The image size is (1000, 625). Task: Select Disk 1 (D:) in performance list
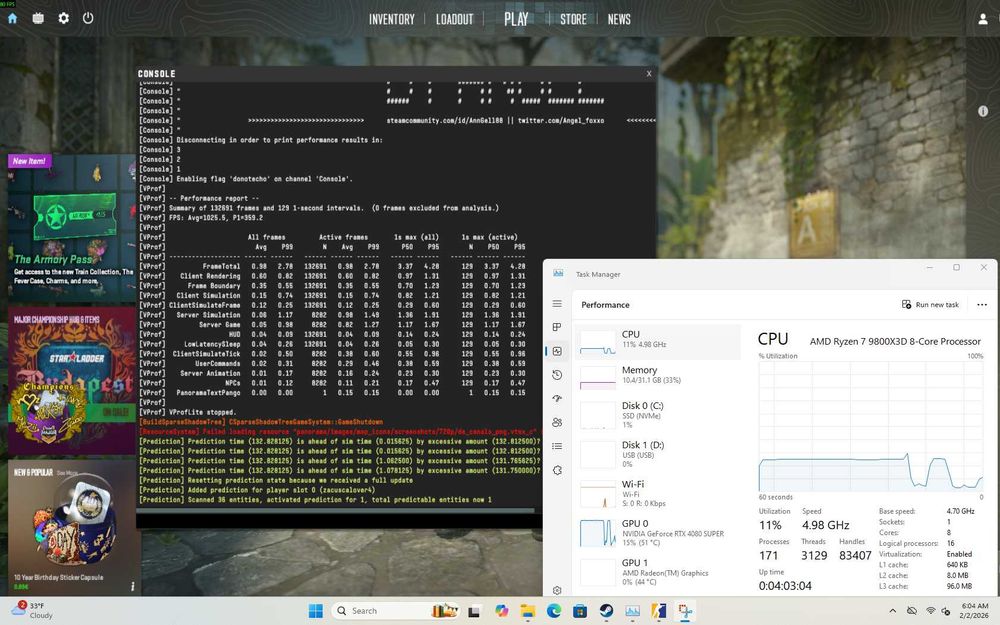[658, 454]
